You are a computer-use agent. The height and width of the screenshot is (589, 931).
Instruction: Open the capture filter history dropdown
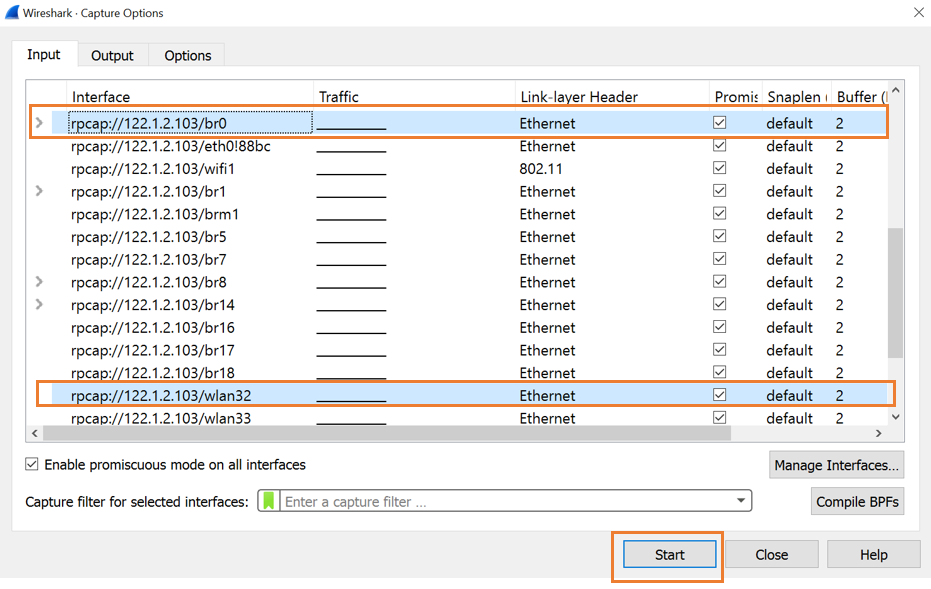pos(741,501)
